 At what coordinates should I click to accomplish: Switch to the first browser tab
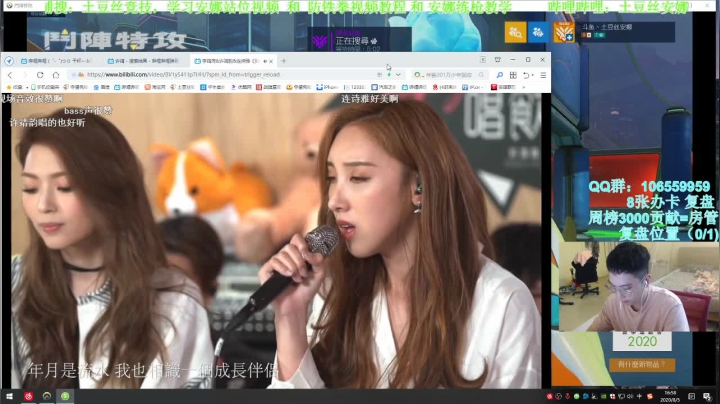pyautogui.click(x=57, y=61)
